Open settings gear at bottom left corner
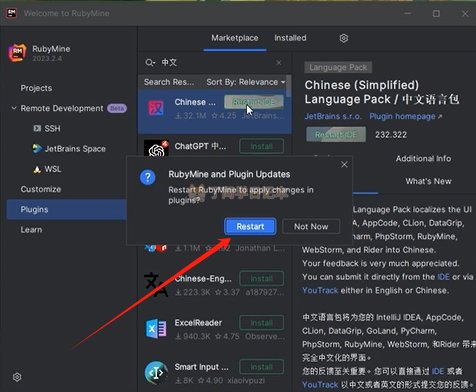Screen dimensions: 476x392 [17, 377]
